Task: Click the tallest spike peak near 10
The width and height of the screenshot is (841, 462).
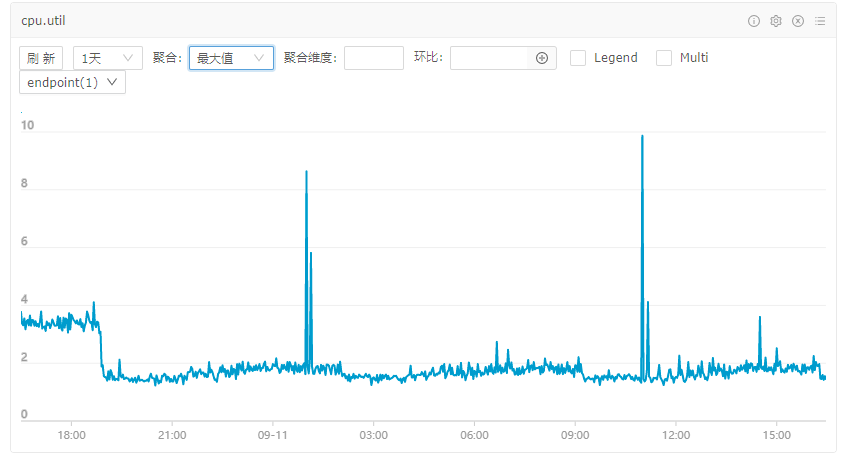Action: 642,136
